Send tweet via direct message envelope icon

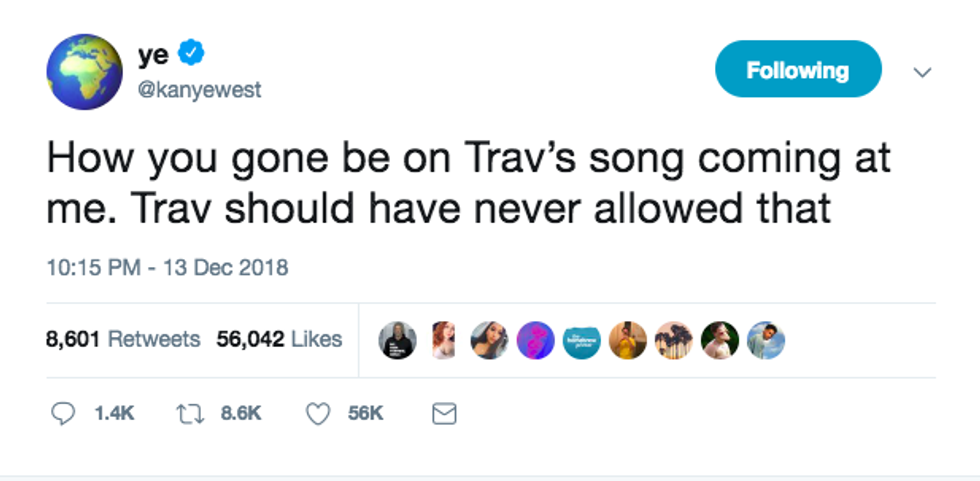pyautogui.click(x=443, y=413)
